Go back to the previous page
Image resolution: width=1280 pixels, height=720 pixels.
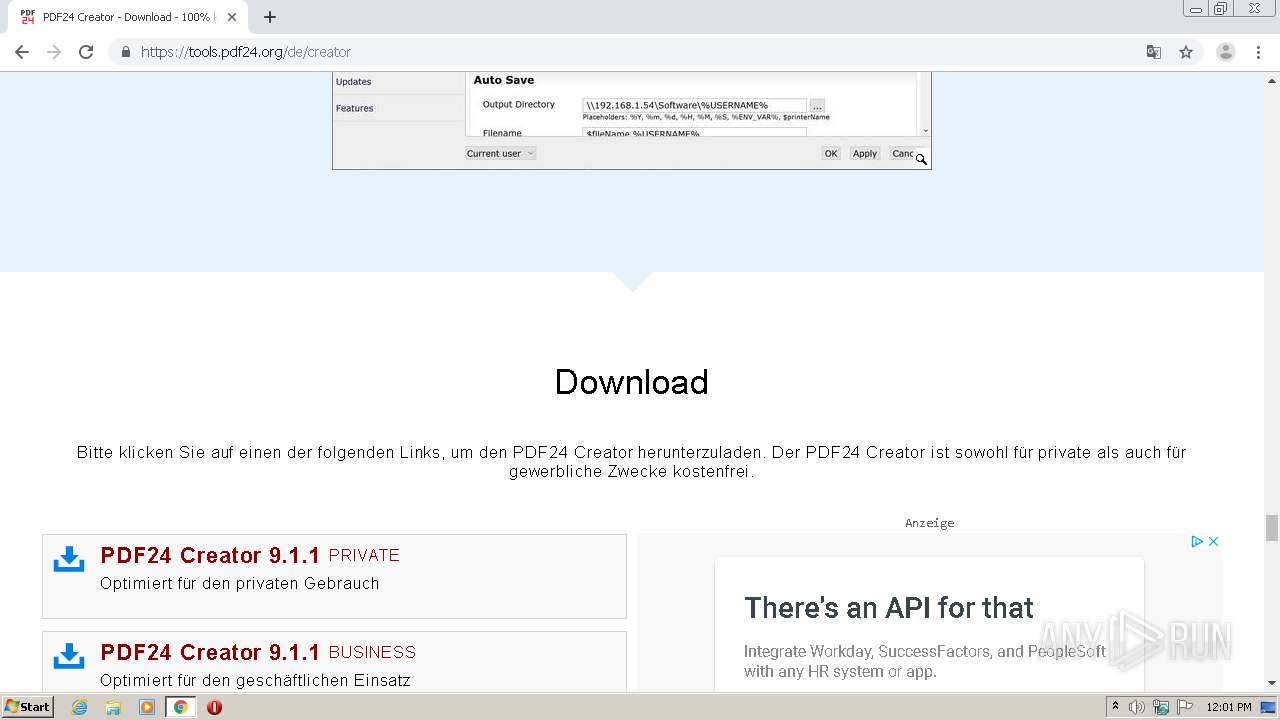(x=22, y=52)
